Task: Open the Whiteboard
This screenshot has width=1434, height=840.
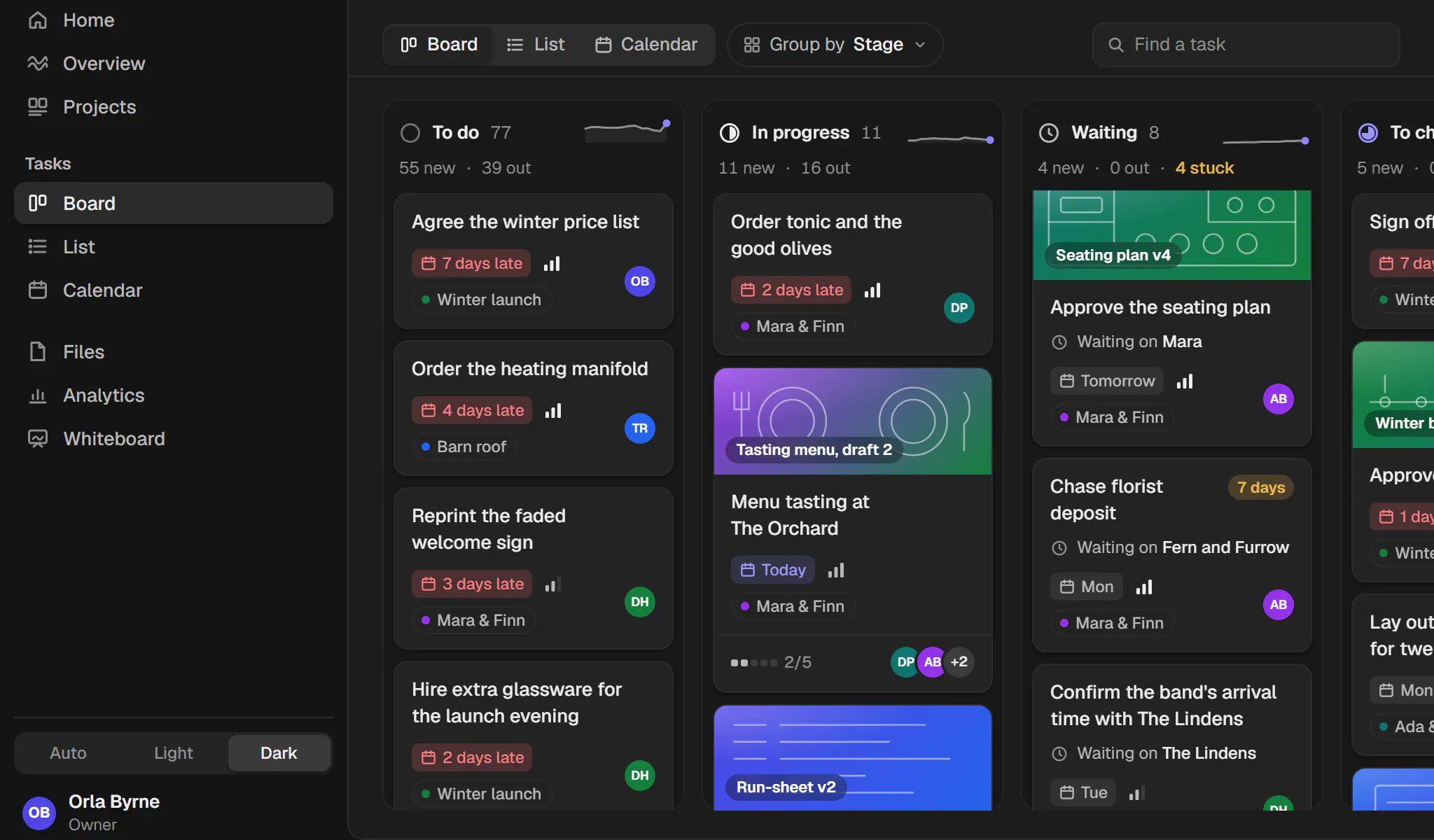Action: (173, 439)
